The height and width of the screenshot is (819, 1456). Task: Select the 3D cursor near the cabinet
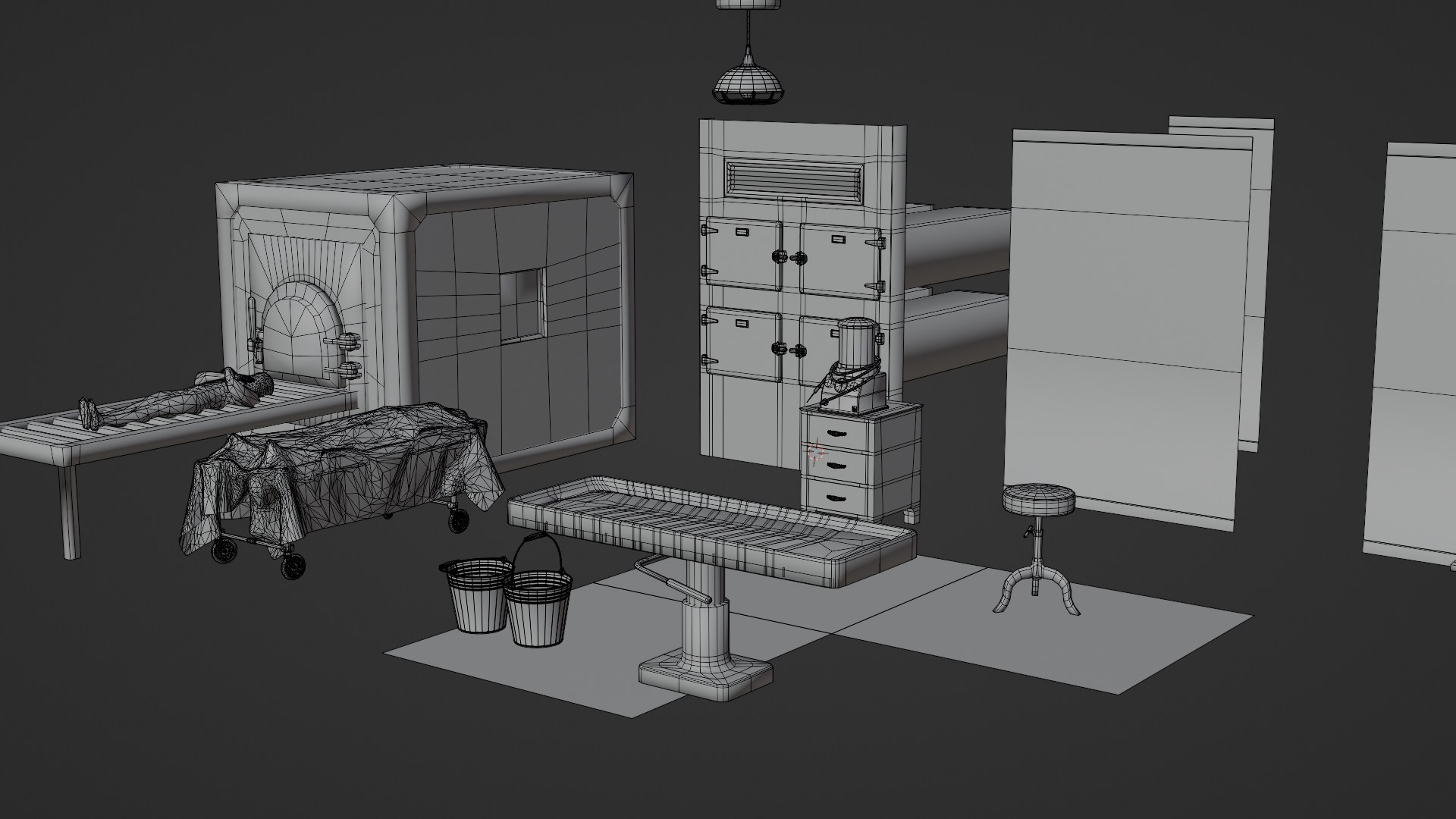(816, 453)
